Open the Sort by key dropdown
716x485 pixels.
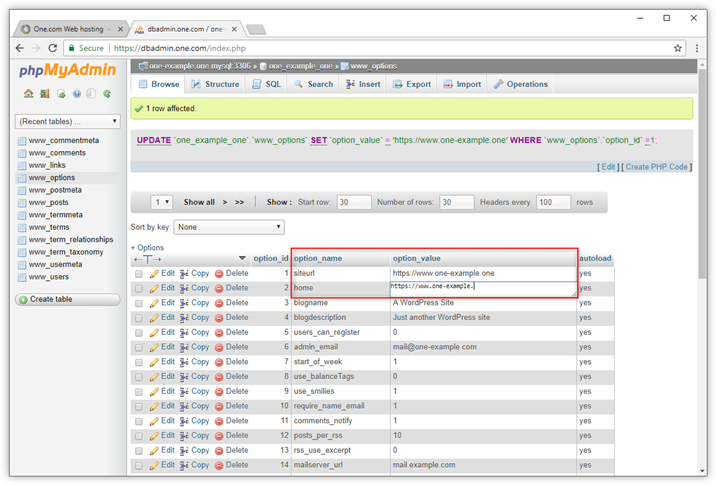[229, 227]
